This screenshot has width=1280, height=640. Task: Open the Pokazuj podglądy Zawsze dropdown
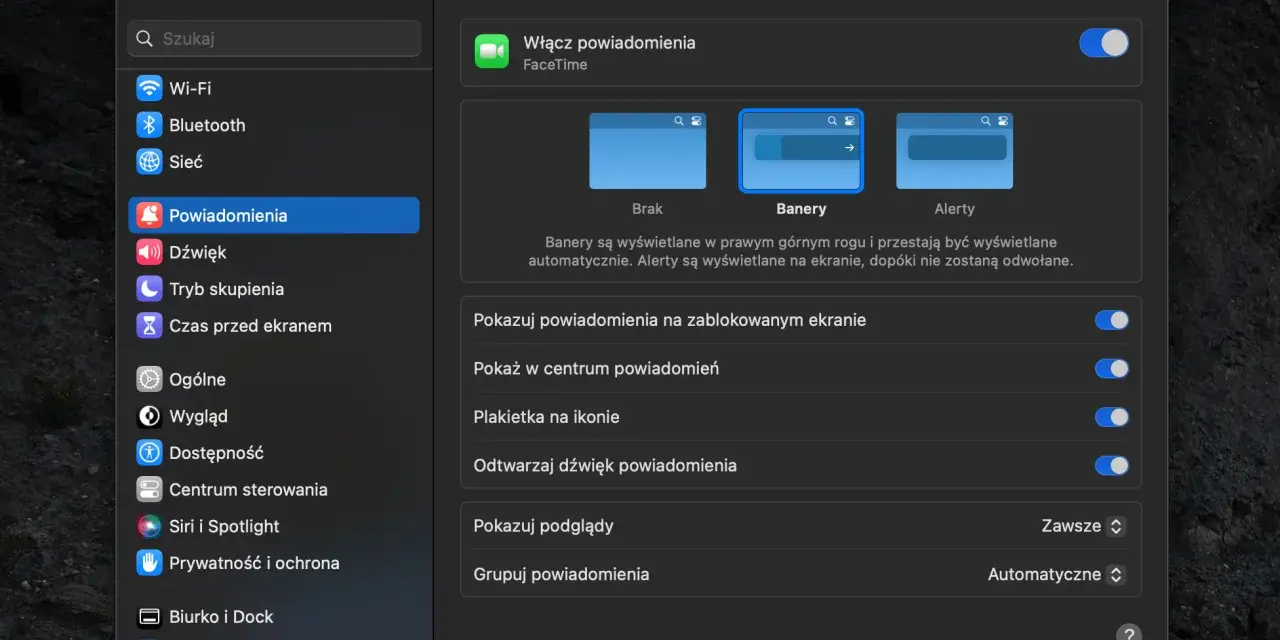pos(1083,526)
